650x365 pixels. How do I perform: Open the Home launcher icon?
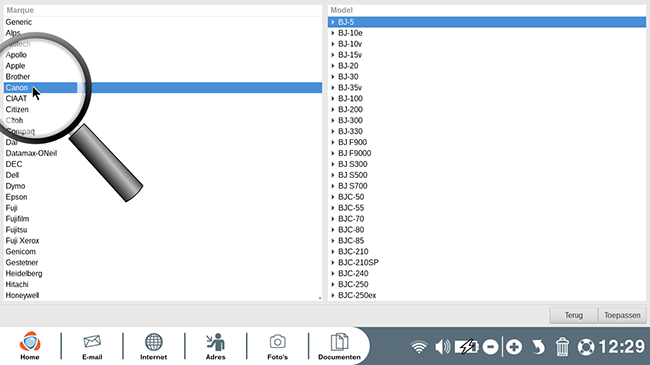tap(30, 346)
